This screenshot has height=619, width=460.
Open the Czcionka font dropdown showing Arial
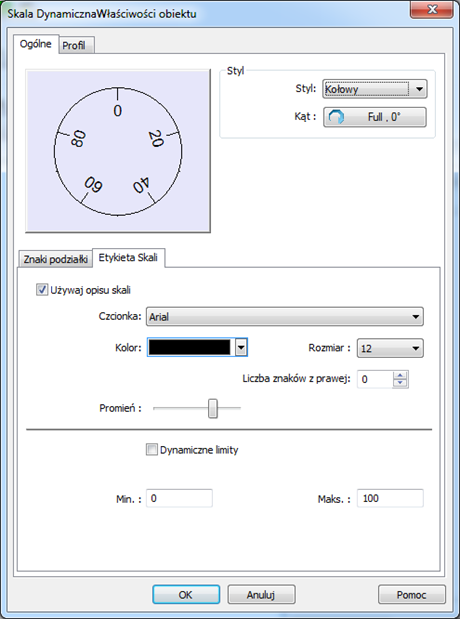coord(284,317)
